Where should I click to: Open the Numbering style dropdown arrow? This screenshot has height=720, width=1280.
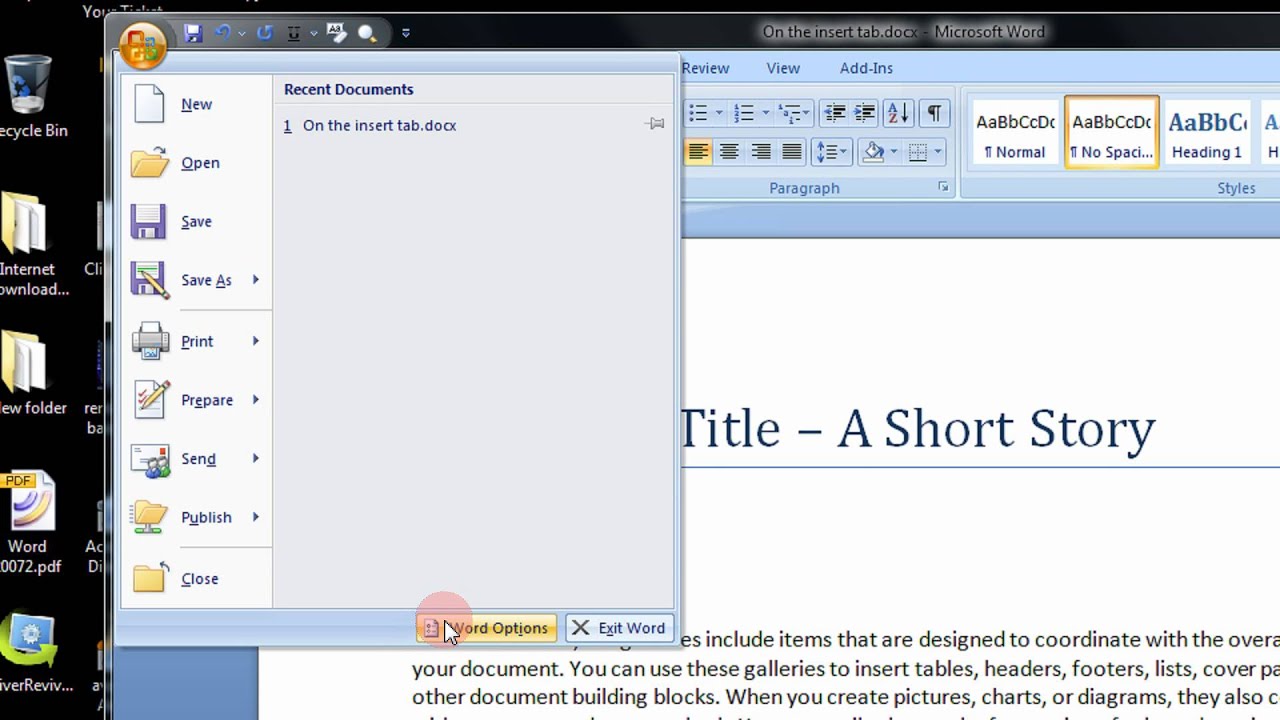765,113
